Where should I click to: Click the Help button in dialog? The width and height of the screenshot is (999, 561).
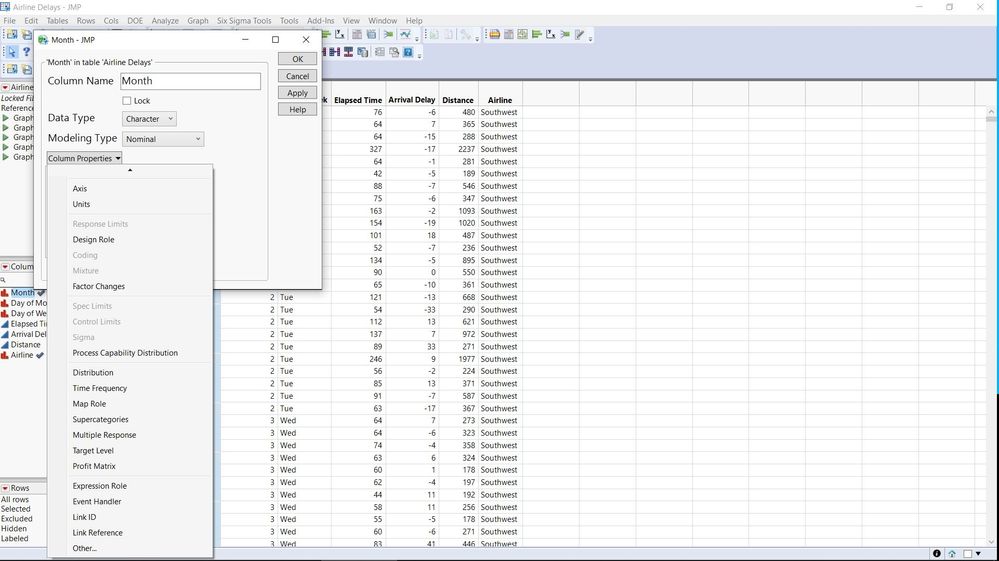(298, 110)
